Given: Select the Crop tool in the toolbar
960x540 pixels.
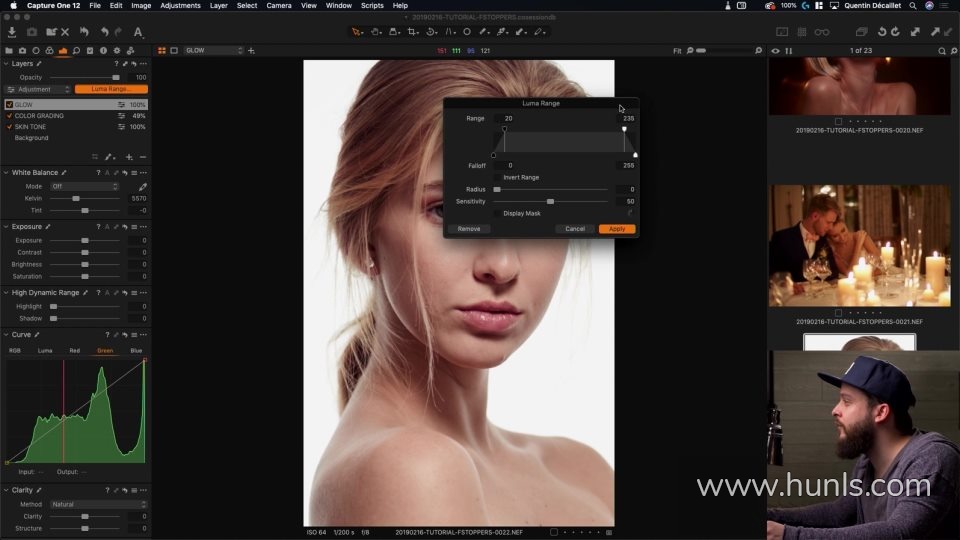Looking at the screenshot, I should [x=411, y=32].
